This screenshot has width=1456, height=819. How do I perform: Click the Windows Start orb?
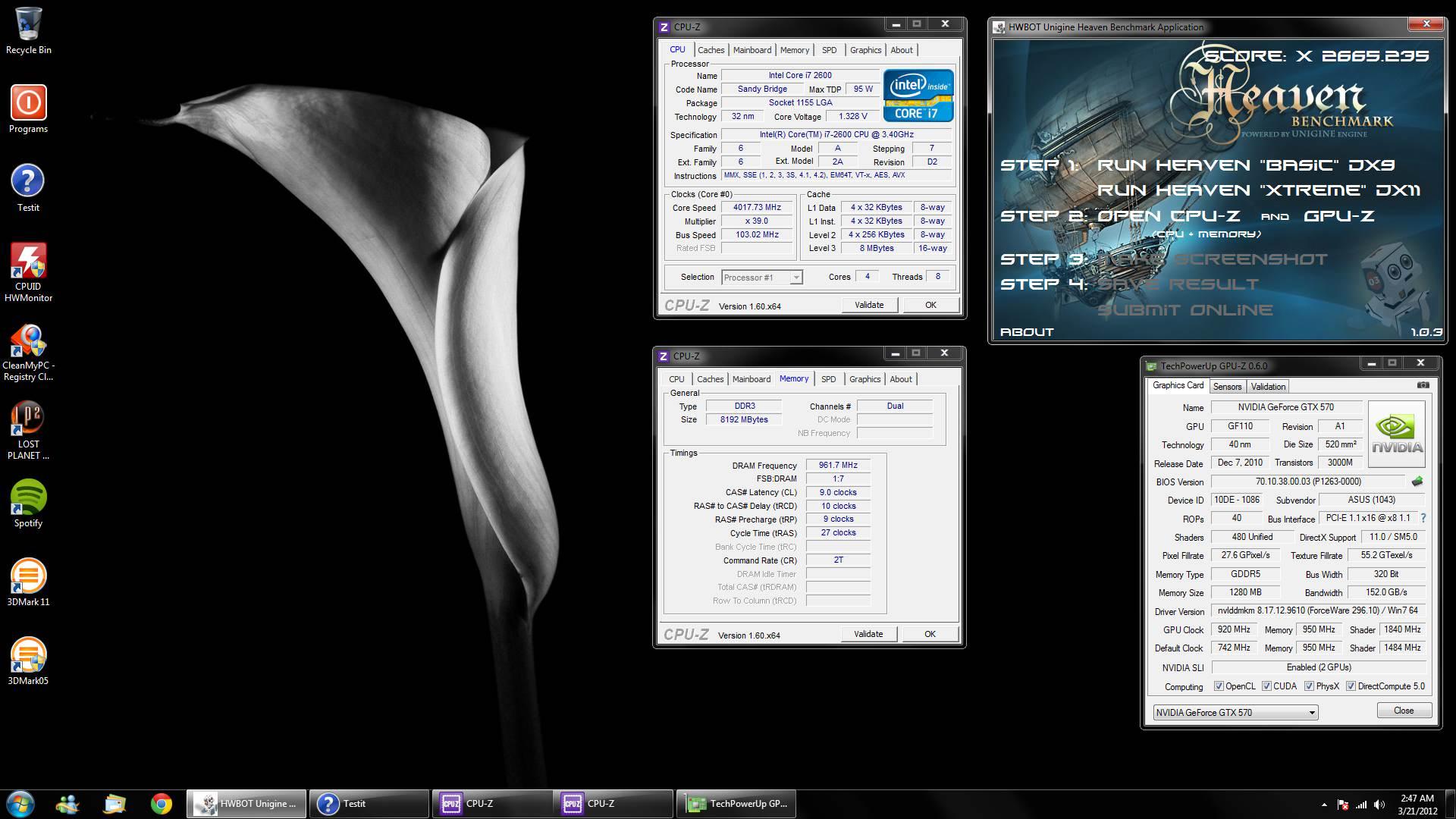(20, 804)
